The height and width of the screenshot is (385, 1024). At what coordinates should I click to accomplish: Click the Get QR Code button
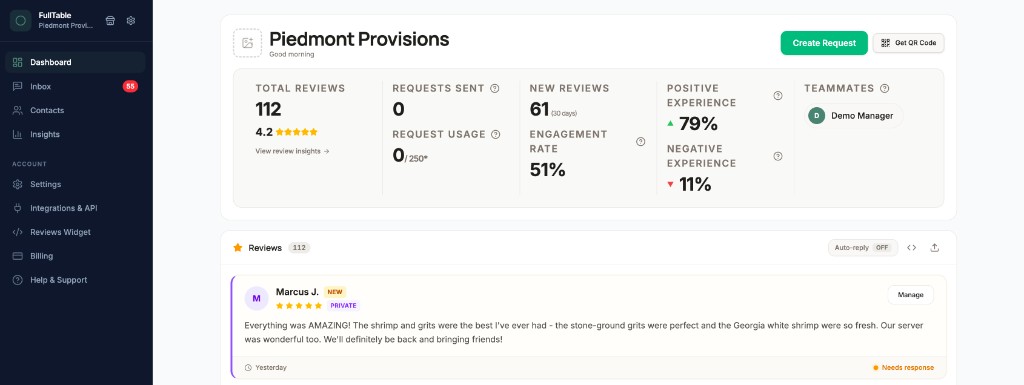click(908, 43)
